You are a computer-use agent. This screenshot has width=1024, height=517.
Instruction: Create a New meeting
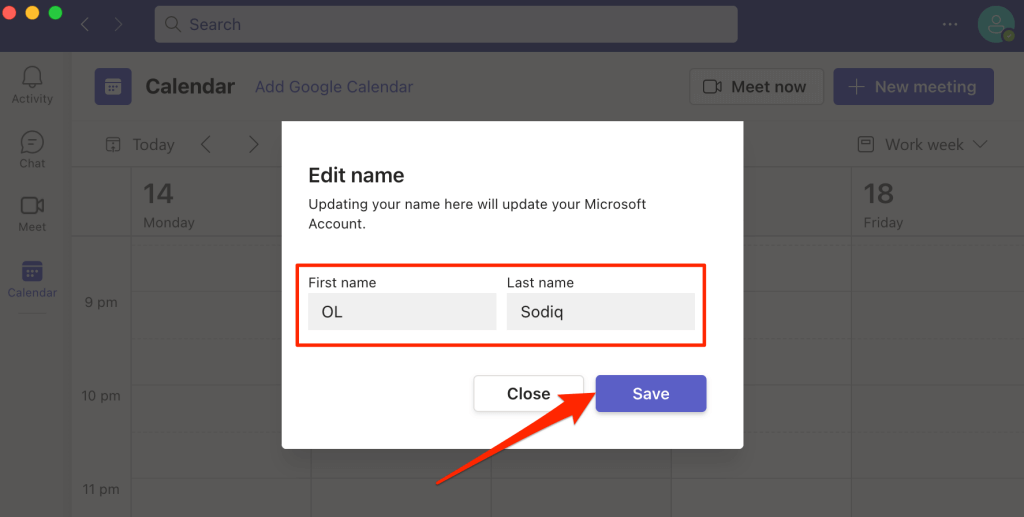(913, 87)
